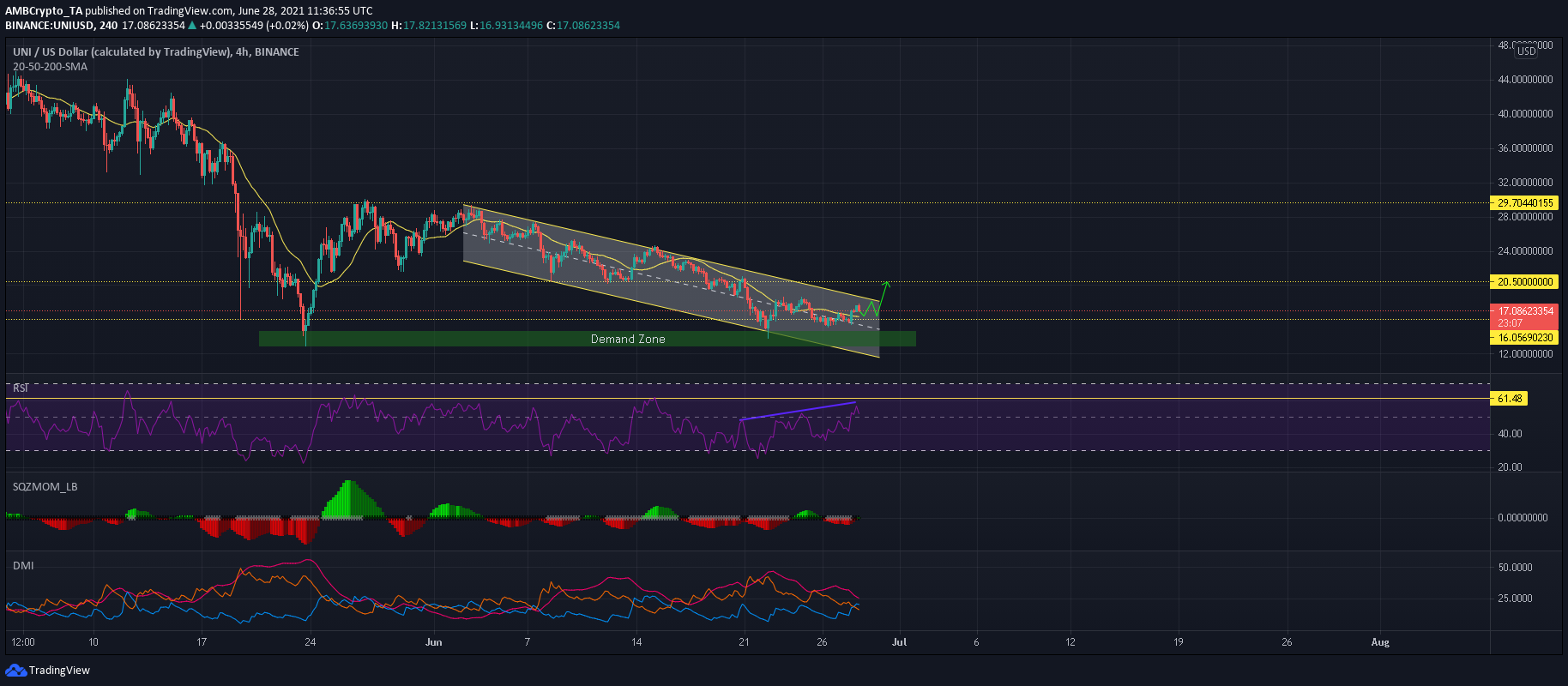1568x686 pixels.
Task: Click the 20-50-200-SMA indicator label
Action: [50, 66]
